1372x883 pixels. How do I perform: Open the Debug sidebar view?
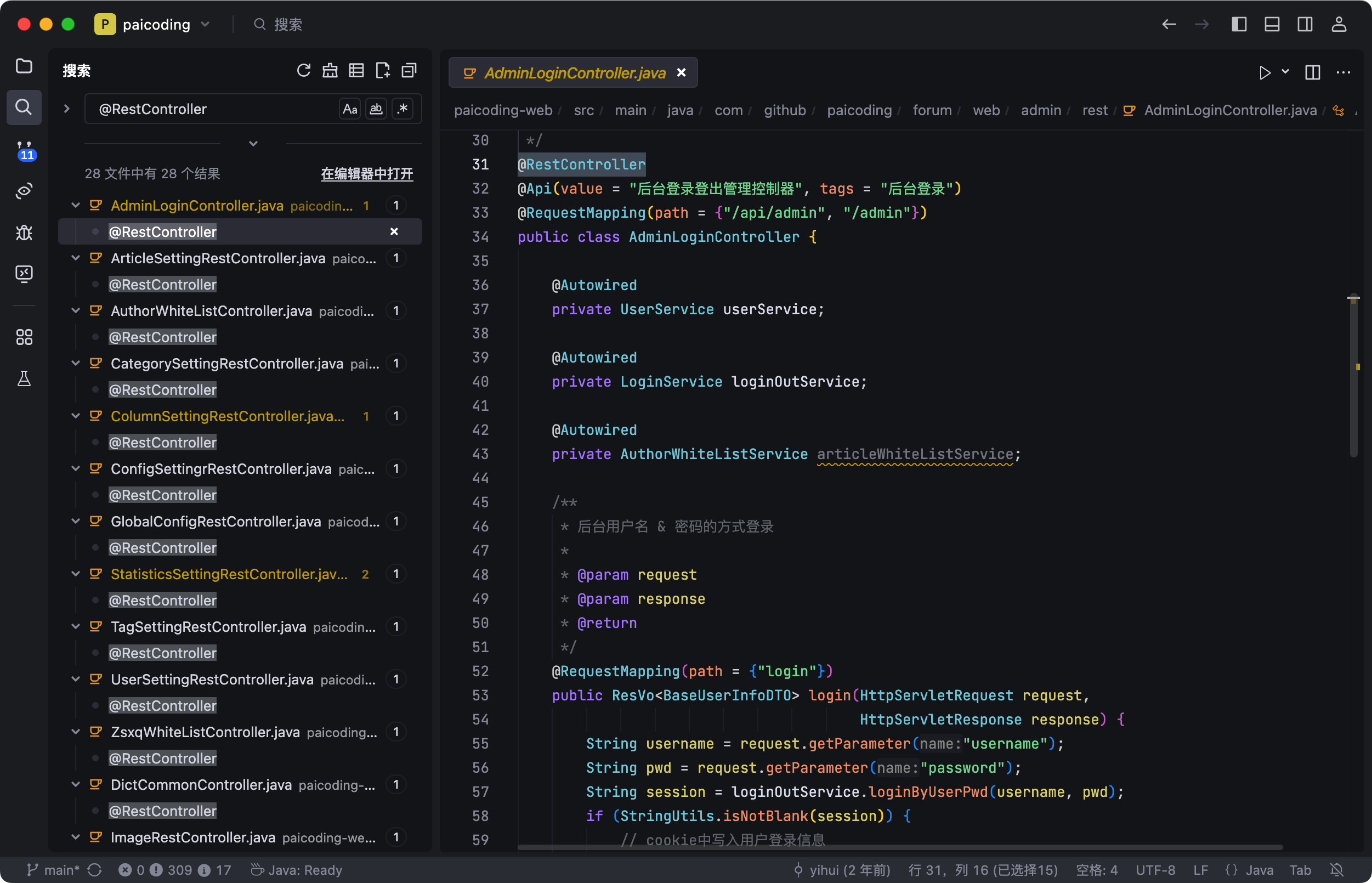pyautogui.click(x=24, y=232)
